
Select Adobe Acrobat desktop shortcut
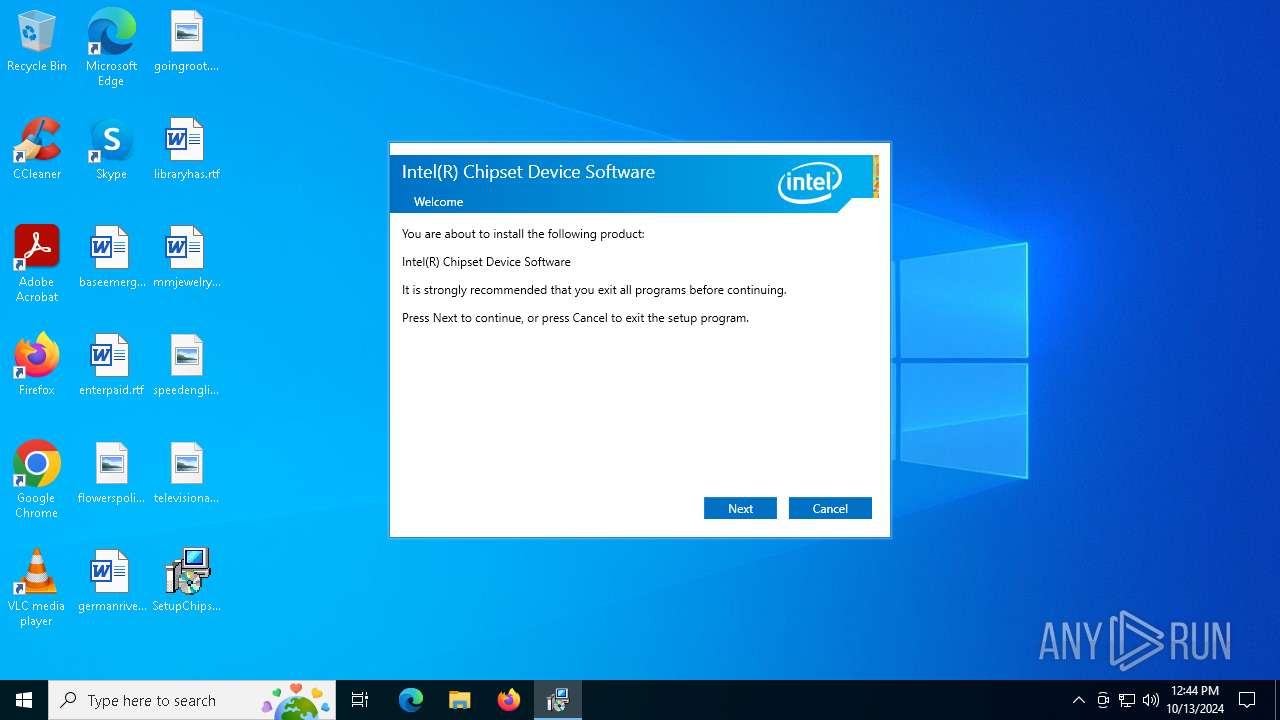[37, 264]
